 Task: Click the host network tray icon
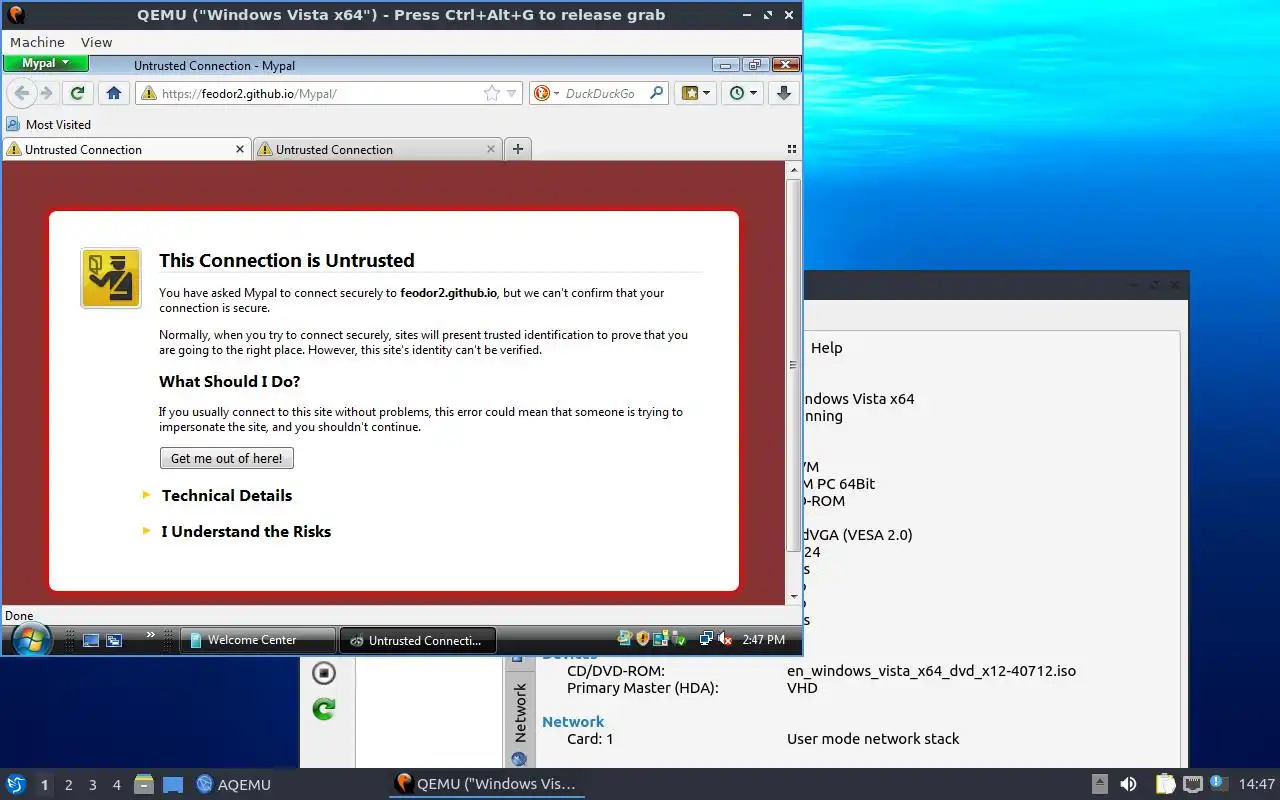pyautogui.click(x=1192, y=784)
